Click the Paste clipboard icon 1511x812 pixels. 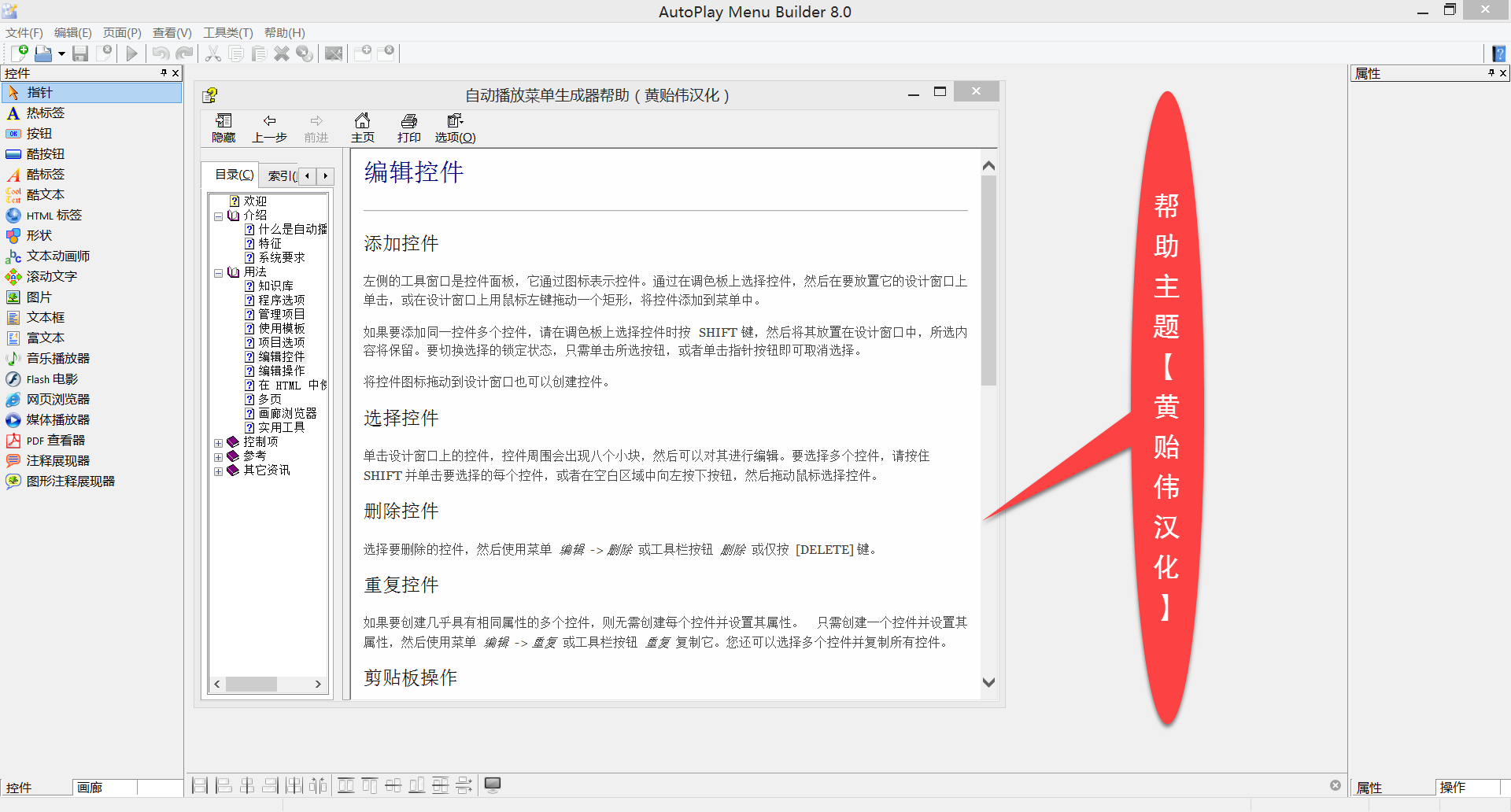pyautogui.click(x=259, y=54)
